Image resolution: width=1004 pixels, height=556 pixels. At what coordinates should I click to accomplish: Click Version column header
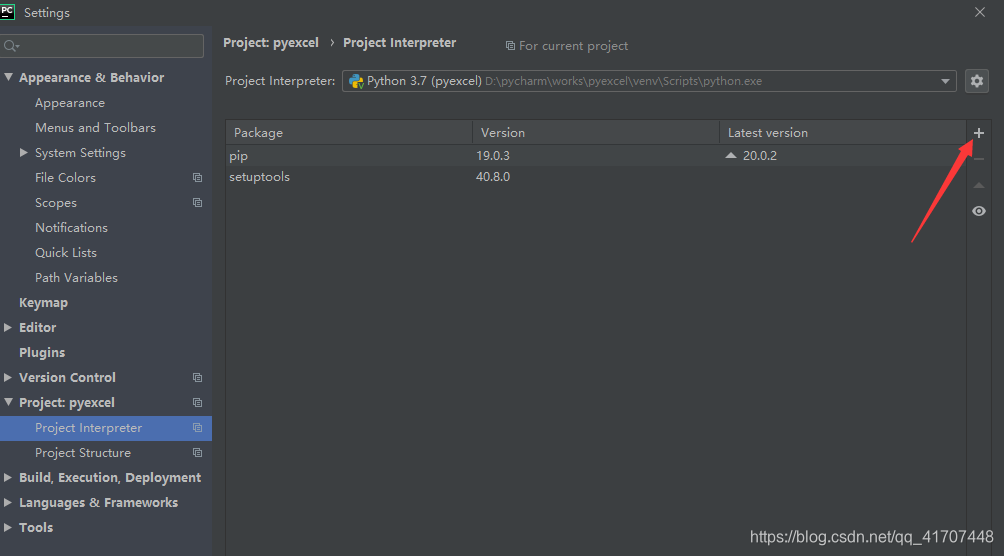(596, 133)
